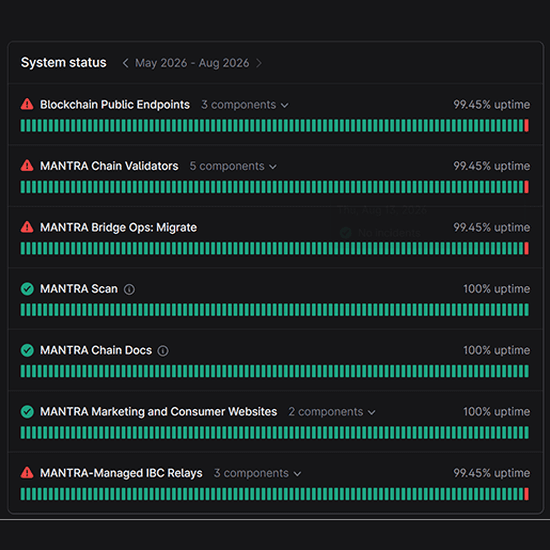Go to previous date range arrow
Image resolution: width=550 pixels, height=550 pixels.
click(x=125, y=63)
